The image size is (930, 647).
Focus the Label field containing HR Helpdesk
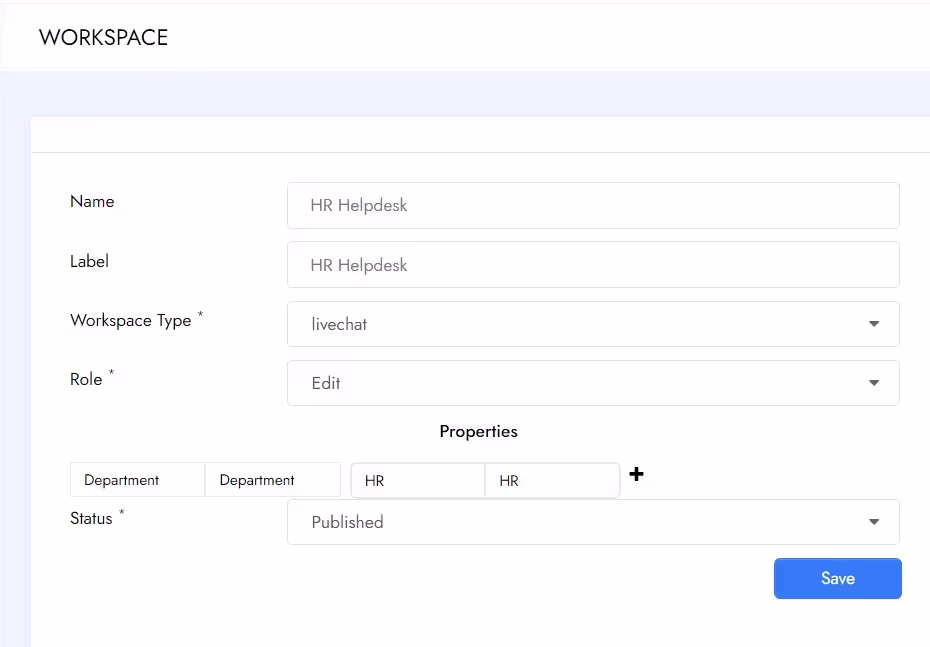click(x=593, y=264)
